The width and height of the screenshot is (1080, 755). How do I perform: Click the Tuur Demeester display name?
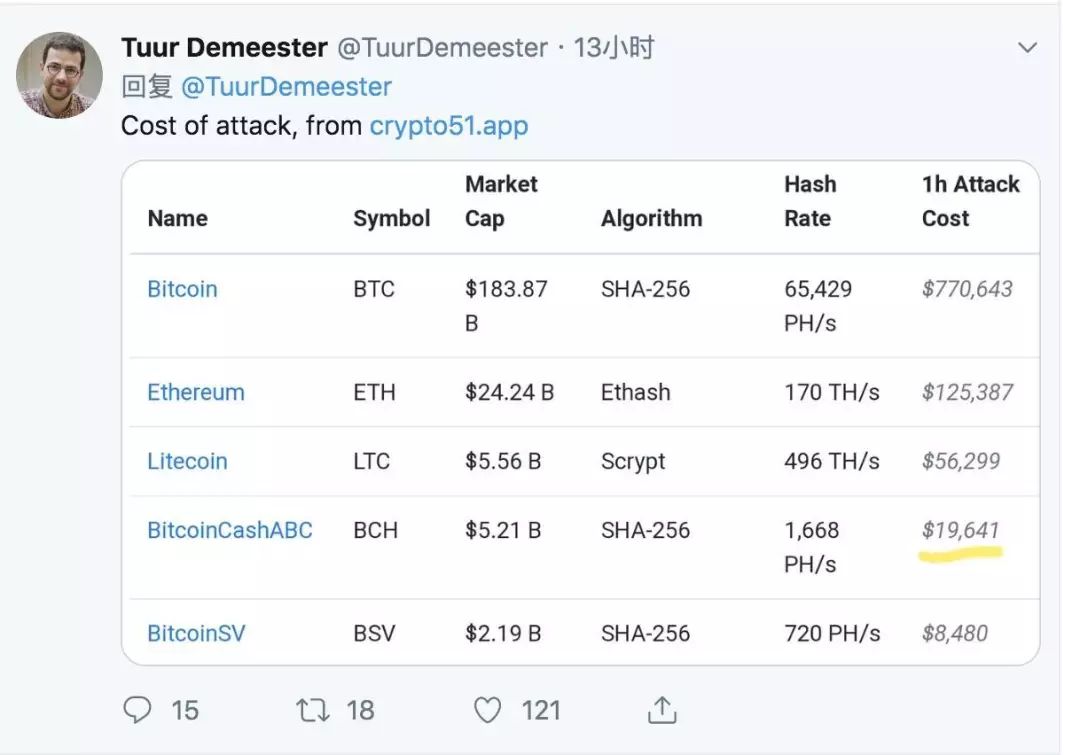(225, 48)
